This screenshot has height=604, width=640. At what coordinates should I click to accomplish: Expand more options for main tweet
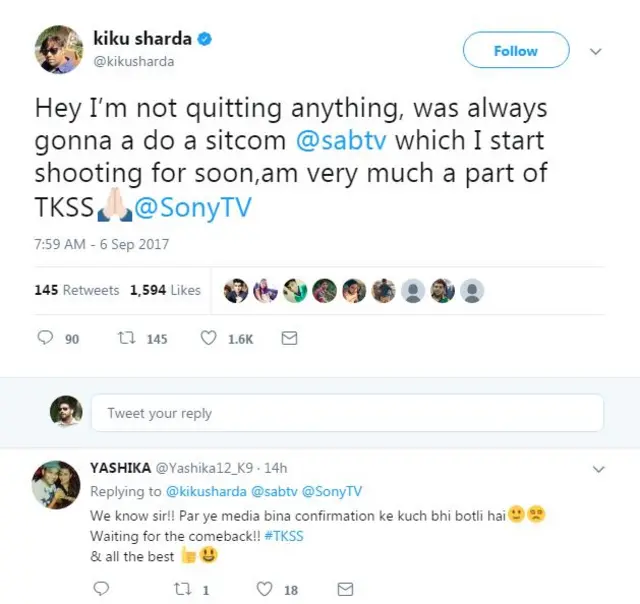pyautogui.click(x=596, y=50)
